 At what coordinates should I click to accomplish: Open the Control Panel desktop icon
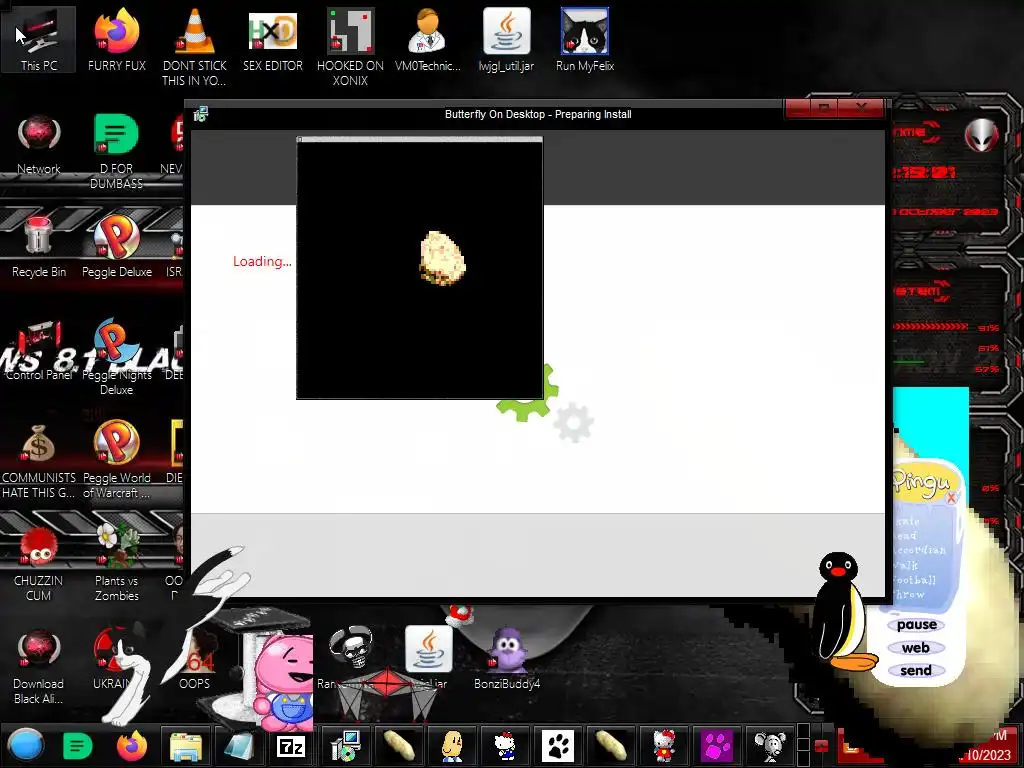[39, 350]
